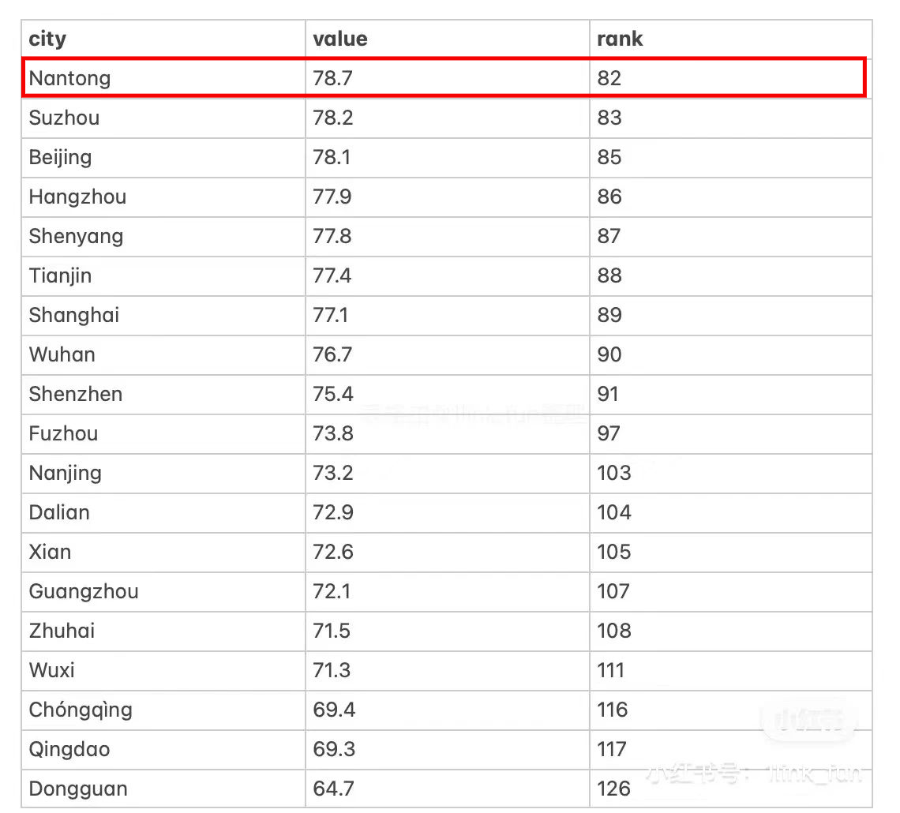The image size is (900, 813).
Task: Select the Fuzhou city cell
Action: coord(164,433)
